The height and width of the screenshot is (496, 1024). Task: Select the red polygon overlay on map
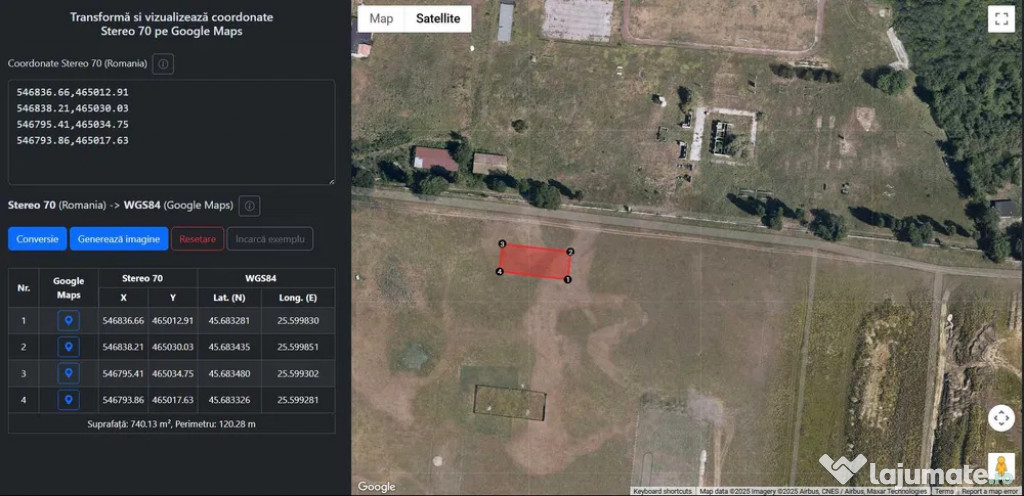click(x=535, y=262)
